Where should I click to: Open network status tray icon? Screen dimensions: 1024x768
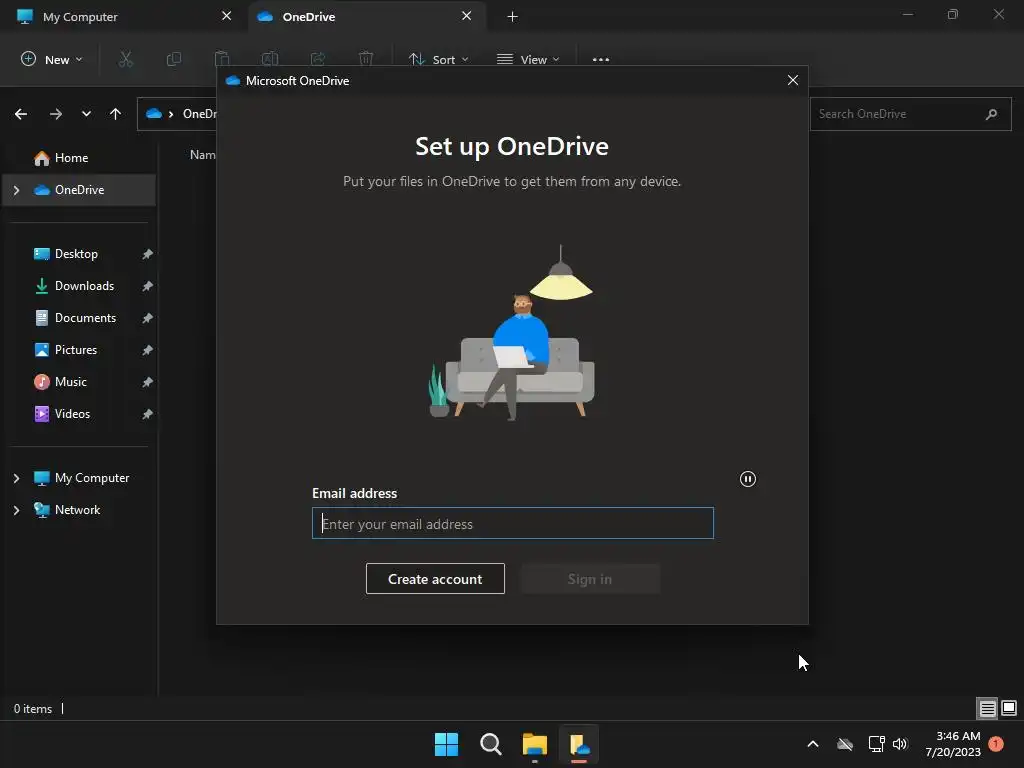tap(876, 744)
